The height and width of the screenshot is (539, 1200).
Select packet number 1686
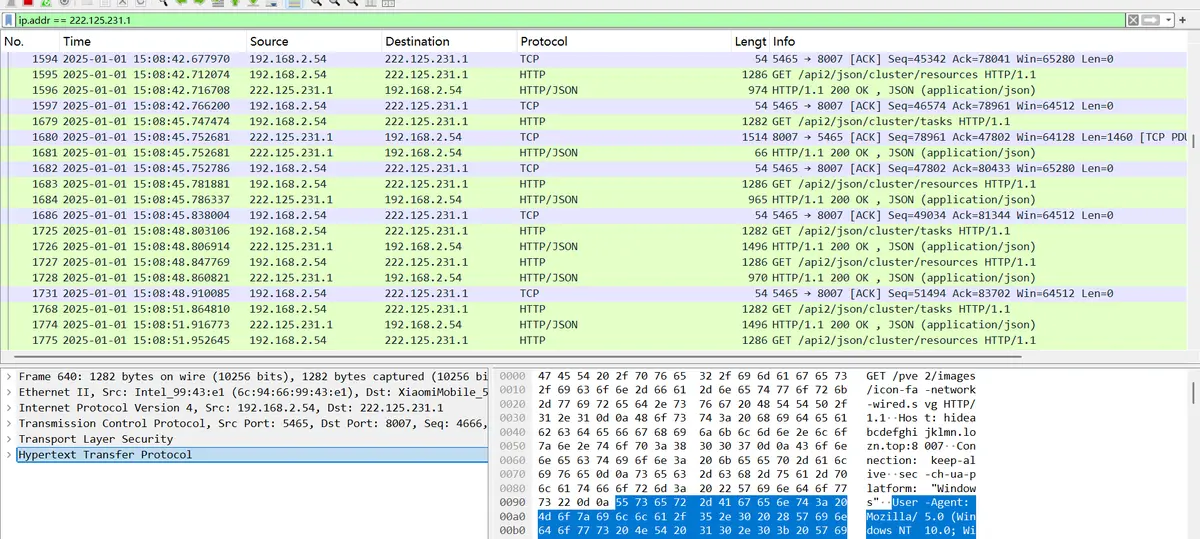pyautogui.click(x=595, y=215)
